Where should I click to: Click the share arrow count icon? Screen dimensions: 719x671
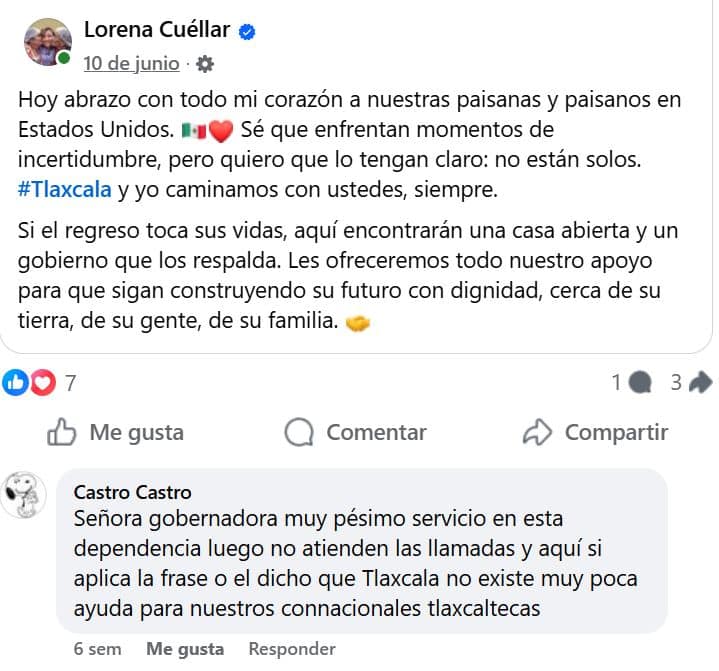pos(700,381)
